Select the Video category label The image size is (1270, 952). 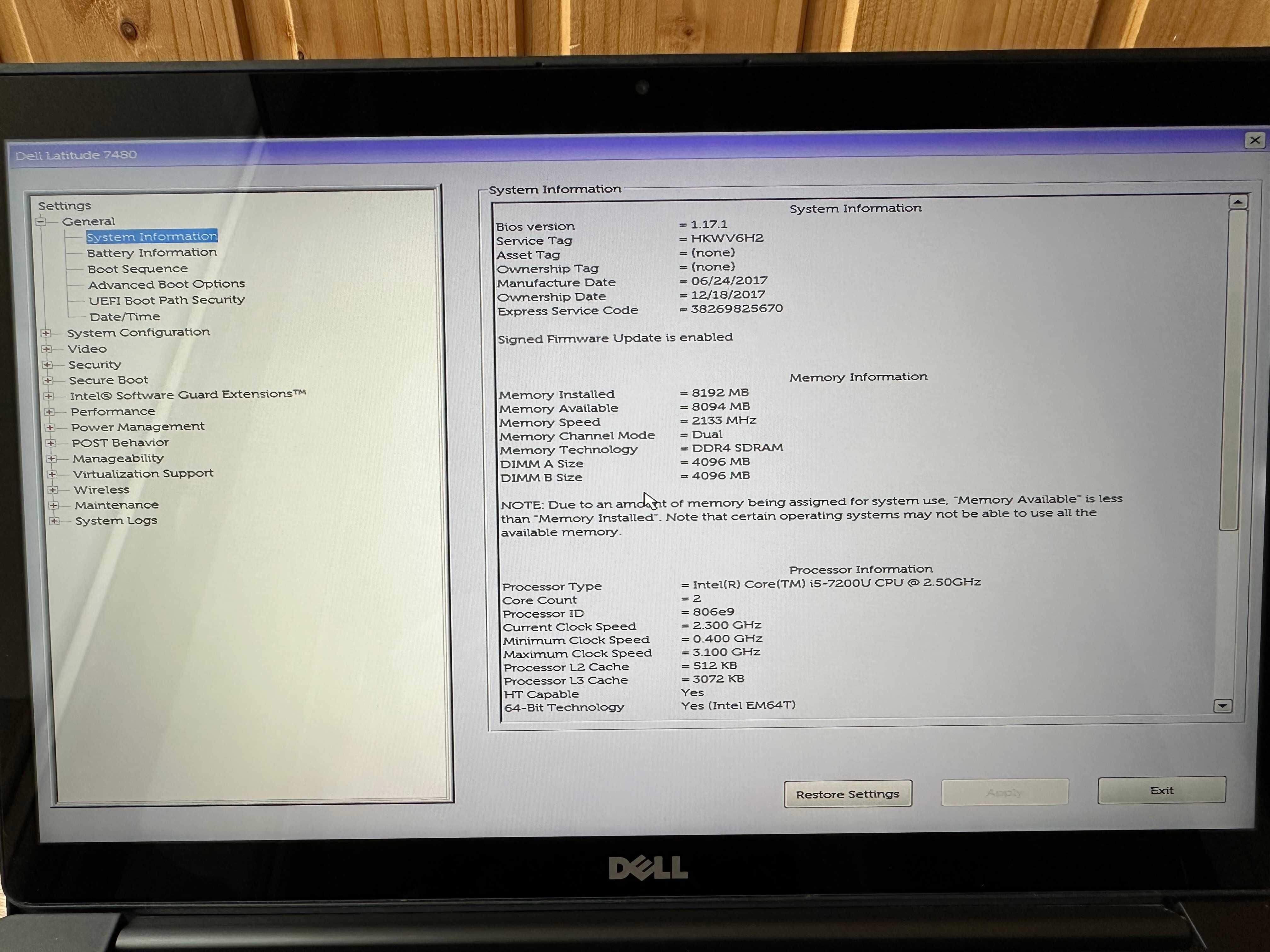pyautogui.click(x=87, y=349)
